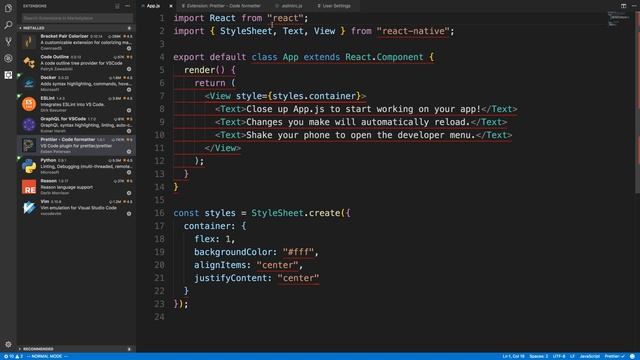Switch to the .eslintrc.js tab

click(x=289, y=6)
